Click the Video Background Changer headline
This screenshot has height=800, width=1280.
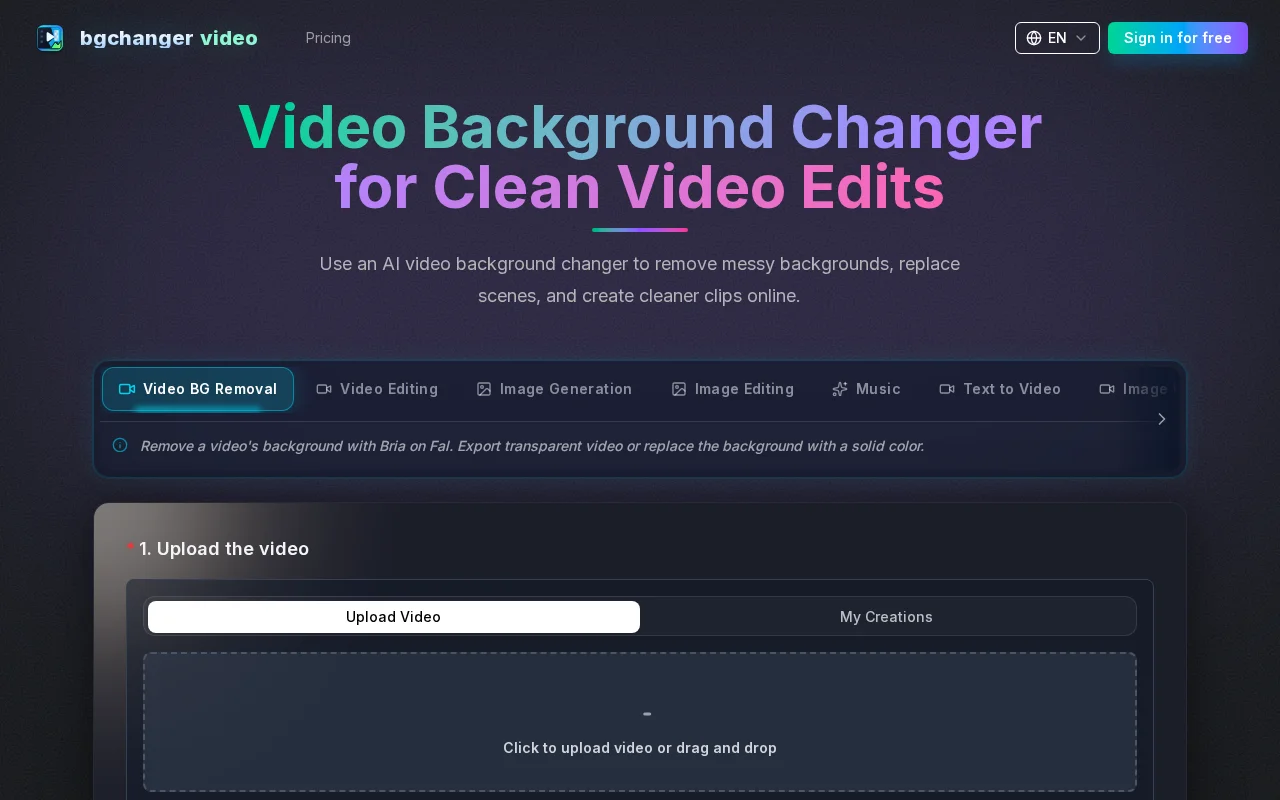[640, 157]
